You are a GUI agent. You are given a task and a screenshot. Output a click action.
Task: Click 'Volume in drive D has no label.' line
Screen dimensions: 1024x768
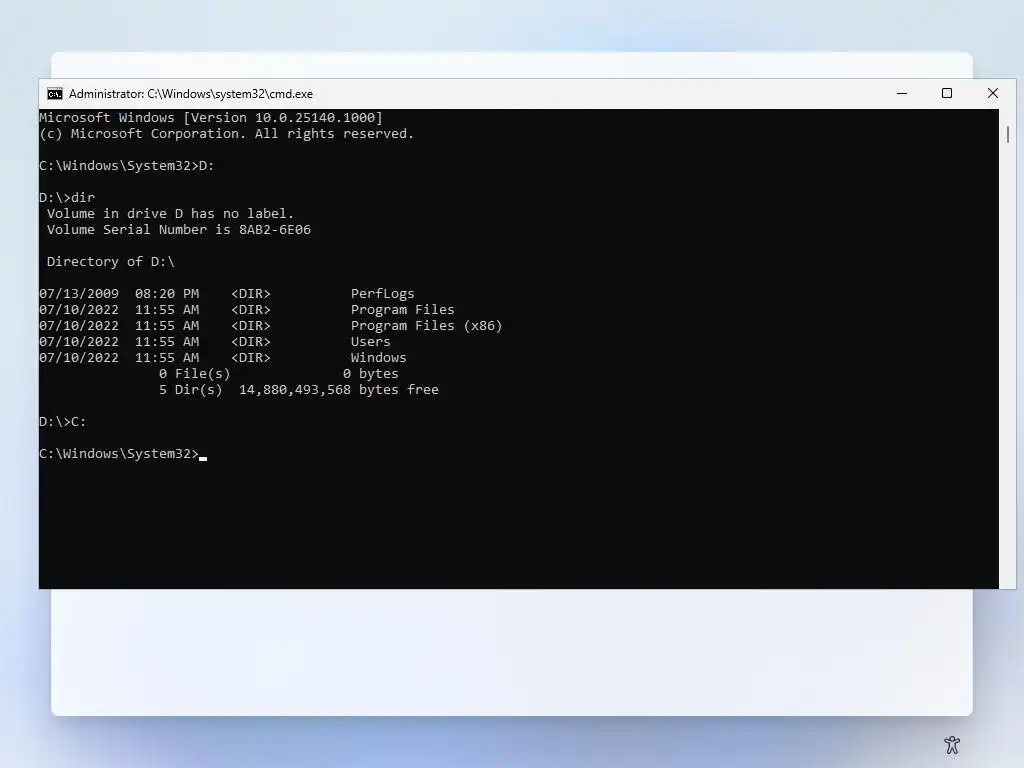pyautogui.click(x=170, y=214)
